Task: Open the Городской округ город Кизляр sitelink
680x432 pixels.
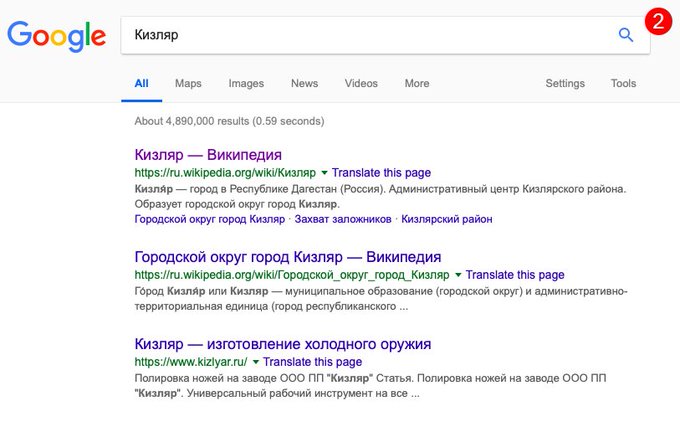Action: pyautogui.click(x=209, y=219)
